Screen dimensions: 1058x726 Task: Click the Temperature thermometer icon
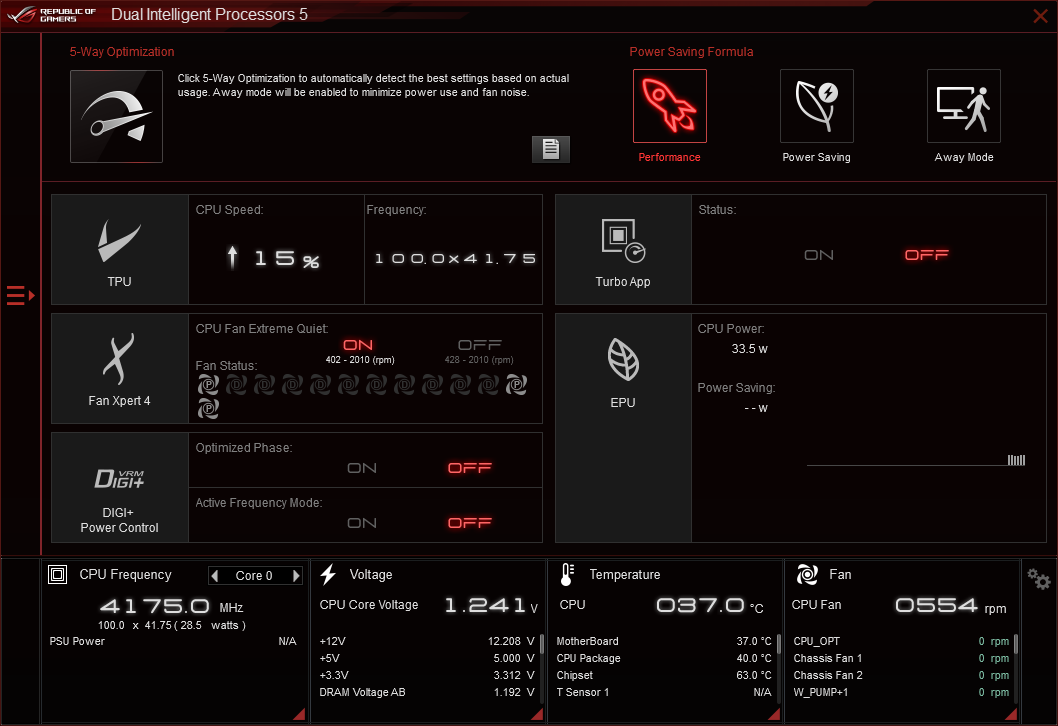(x=567, y=575)
